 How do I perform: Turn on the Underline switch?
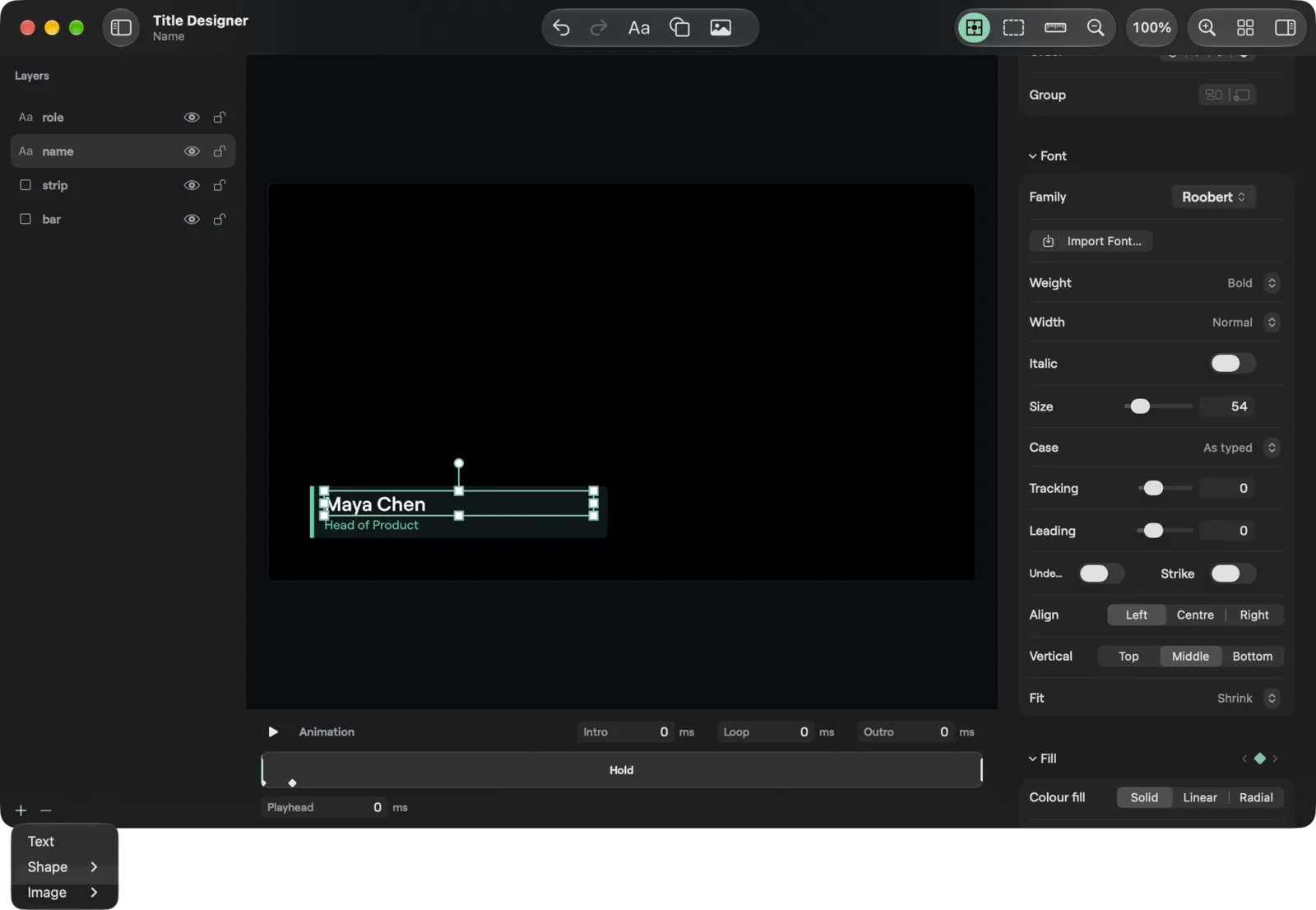point(1101,573)
